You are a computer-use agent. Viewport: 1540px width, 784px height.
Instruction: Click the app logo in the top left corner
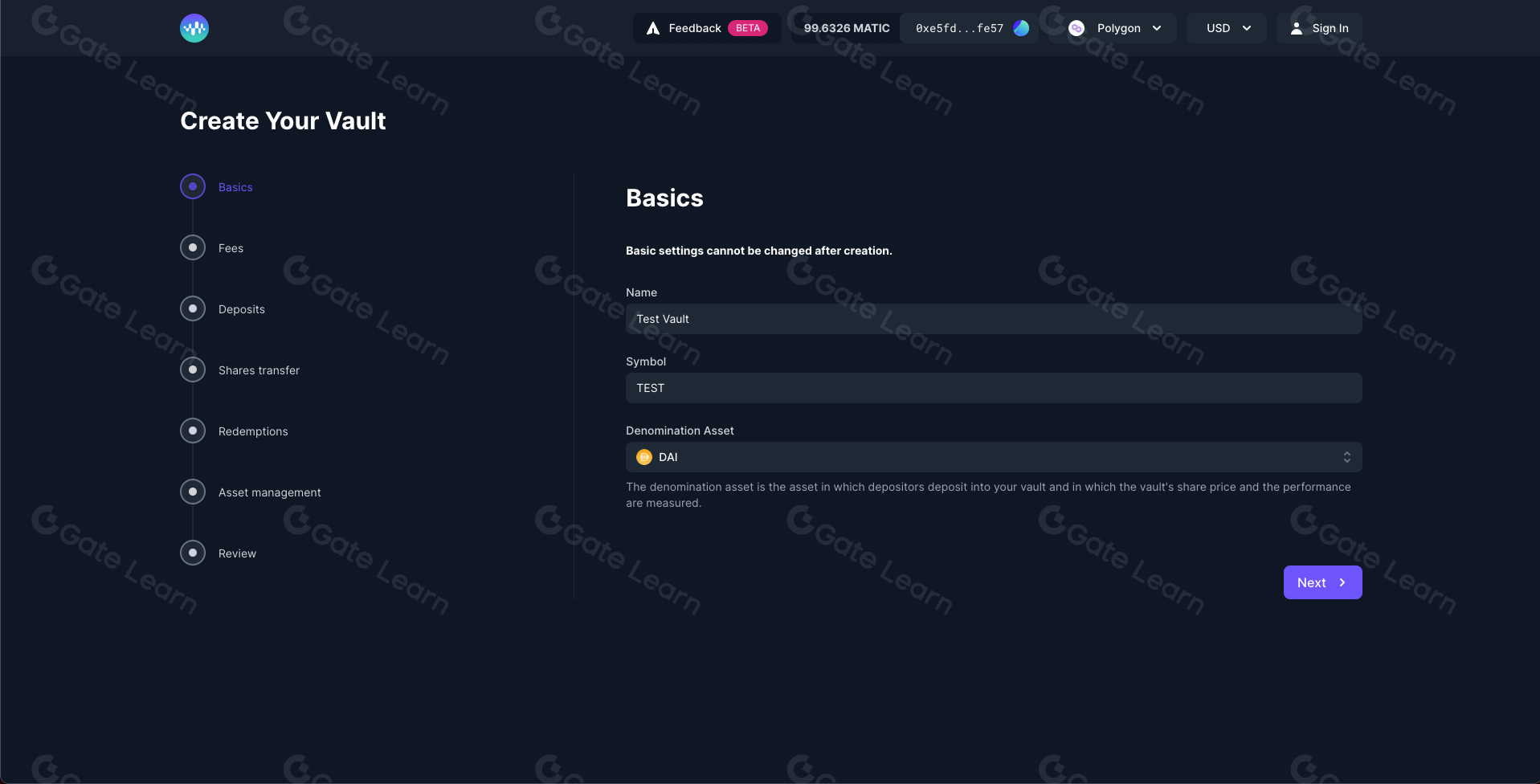(x=194, y=28)
